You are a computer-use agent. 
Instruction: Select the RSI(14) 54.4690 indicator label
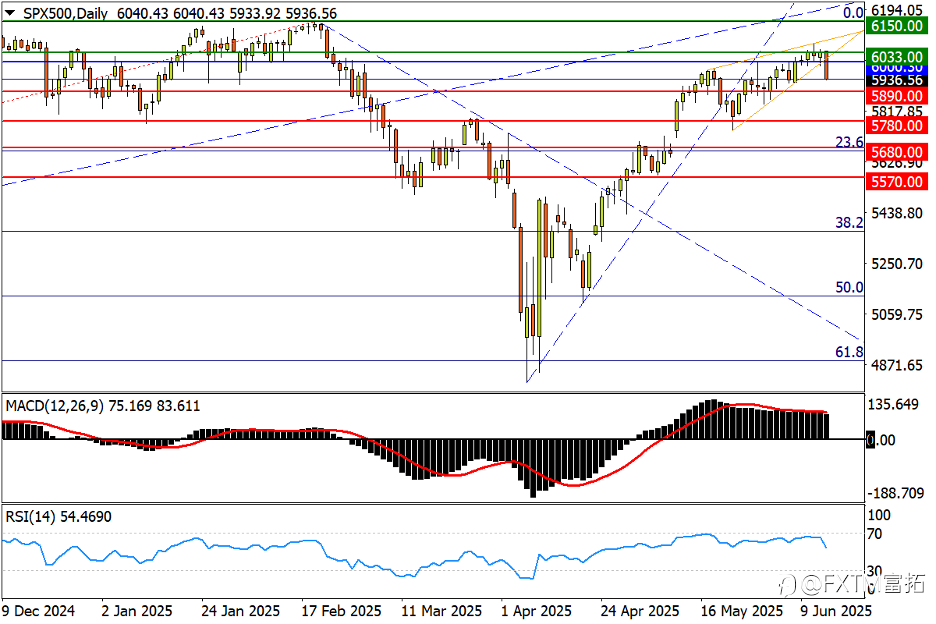point(58,517)
